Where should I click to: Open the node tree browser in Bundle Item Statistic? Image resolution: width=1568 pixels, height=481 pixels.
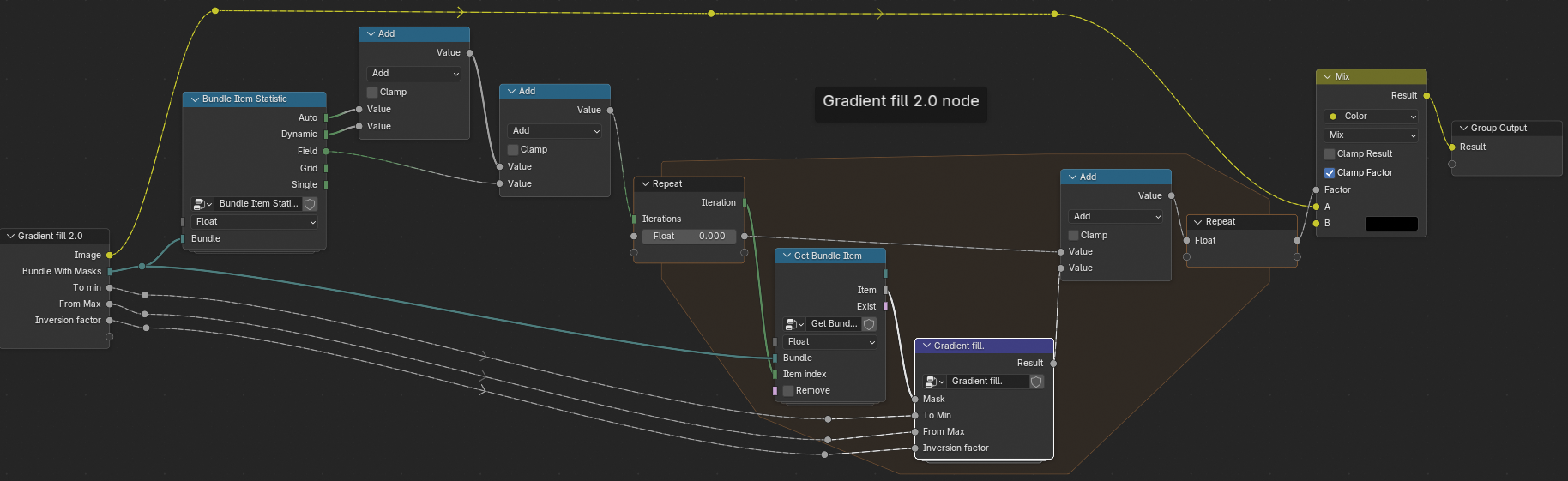202,204
